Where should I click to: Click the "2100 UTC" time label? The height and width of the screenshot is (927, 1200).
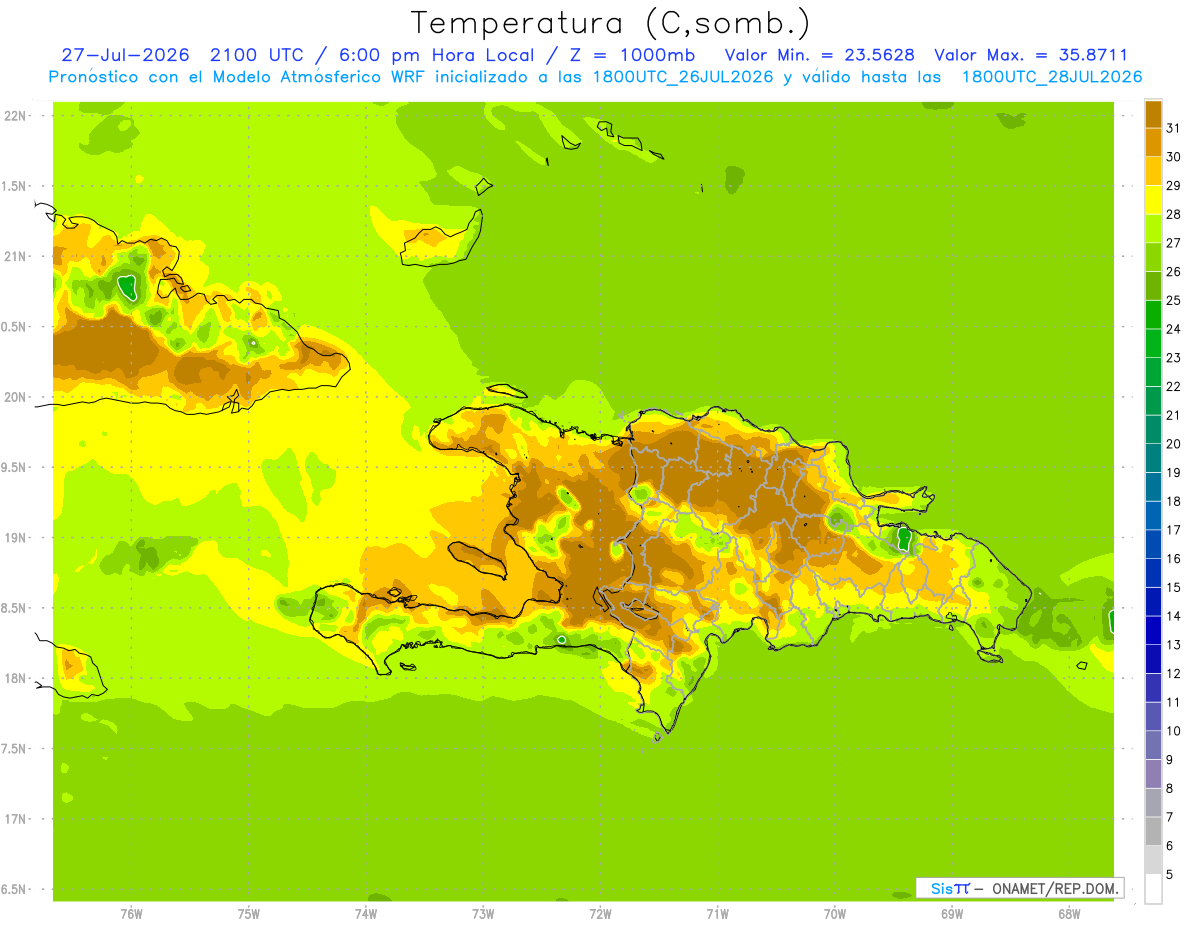[256, 54]
